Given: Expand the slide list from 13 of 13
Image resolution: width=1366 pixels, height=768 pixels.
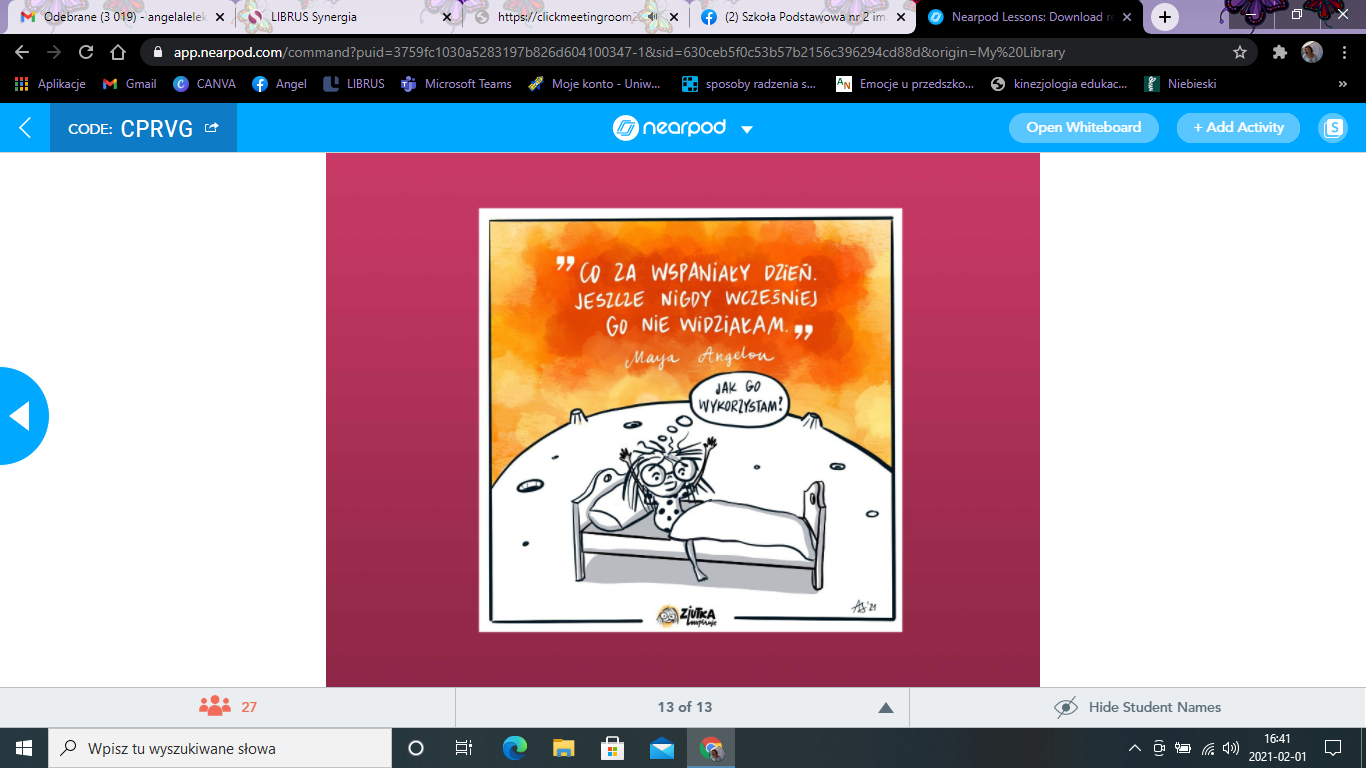Looking at the screenshot, I should click(x=885, y=708).
